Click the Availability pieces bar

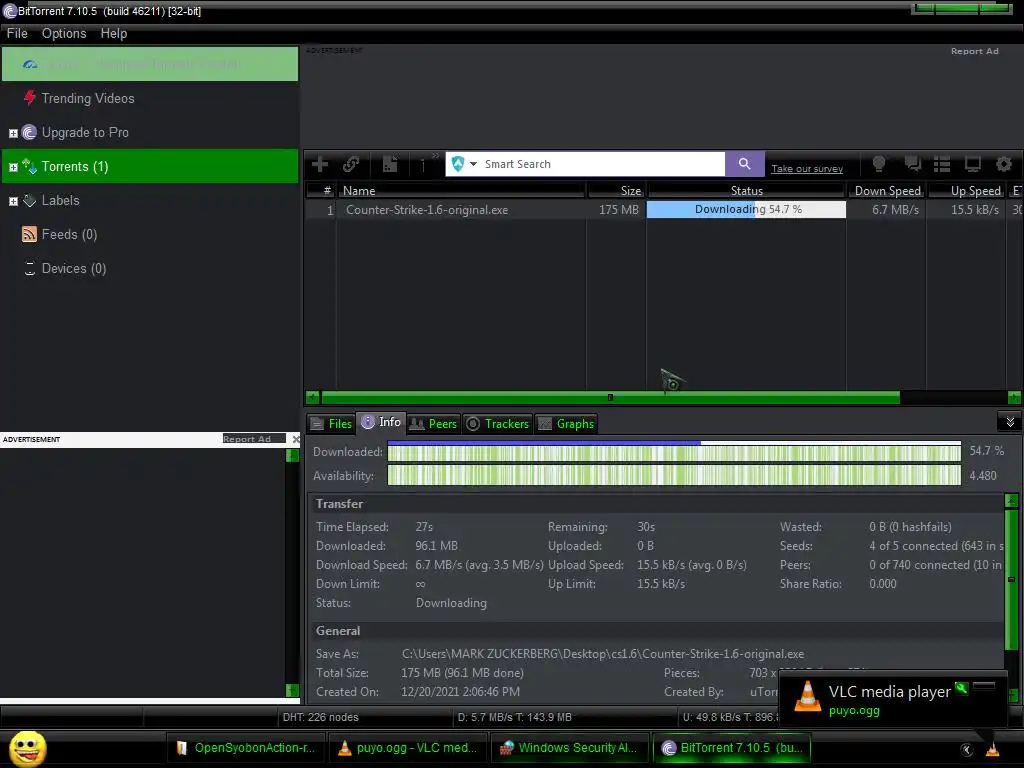pyautogui.click(x=674, y=475)
